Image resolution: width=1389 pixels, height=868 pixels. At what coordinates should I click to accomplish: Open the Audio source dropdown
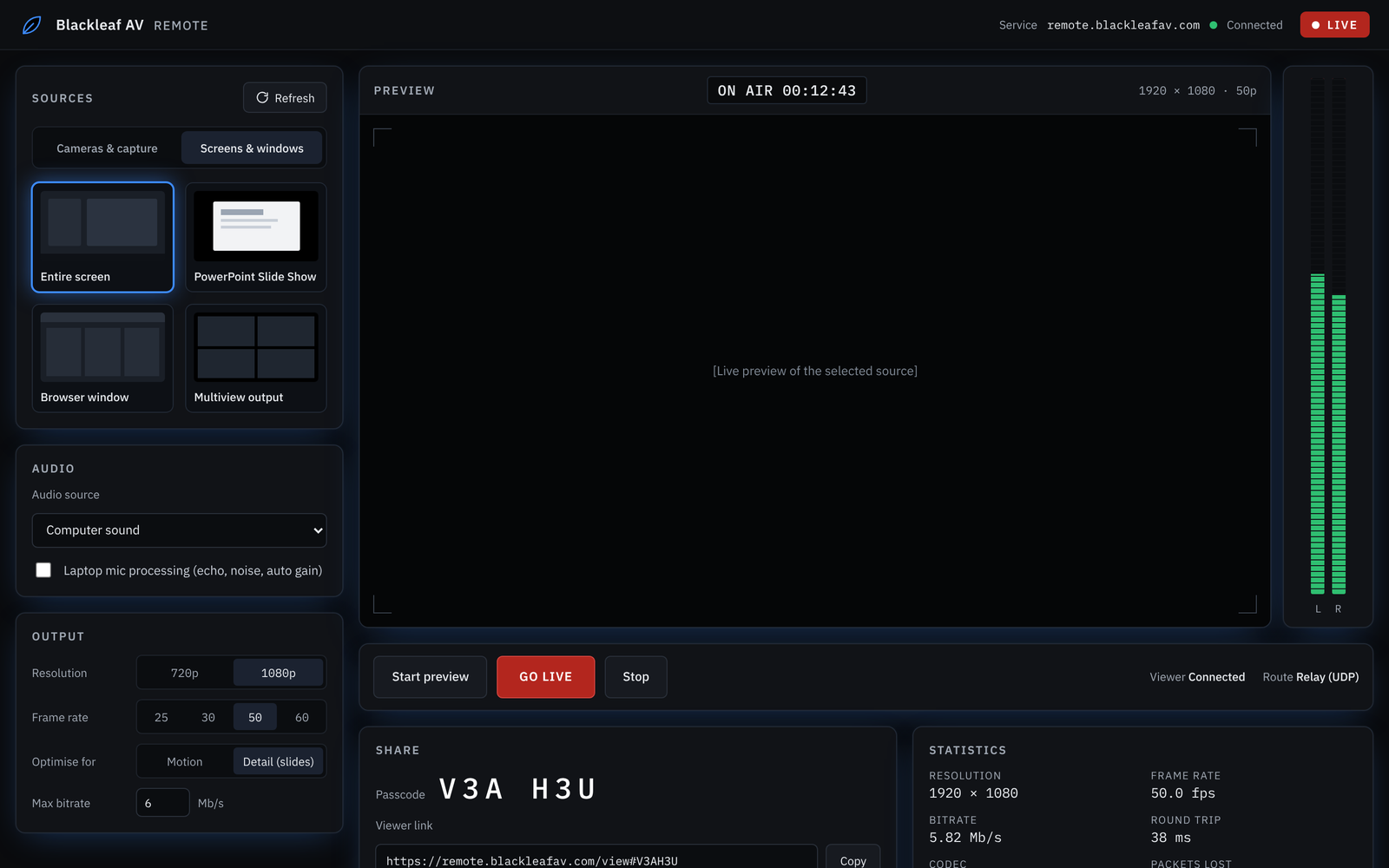pos(179,530)
